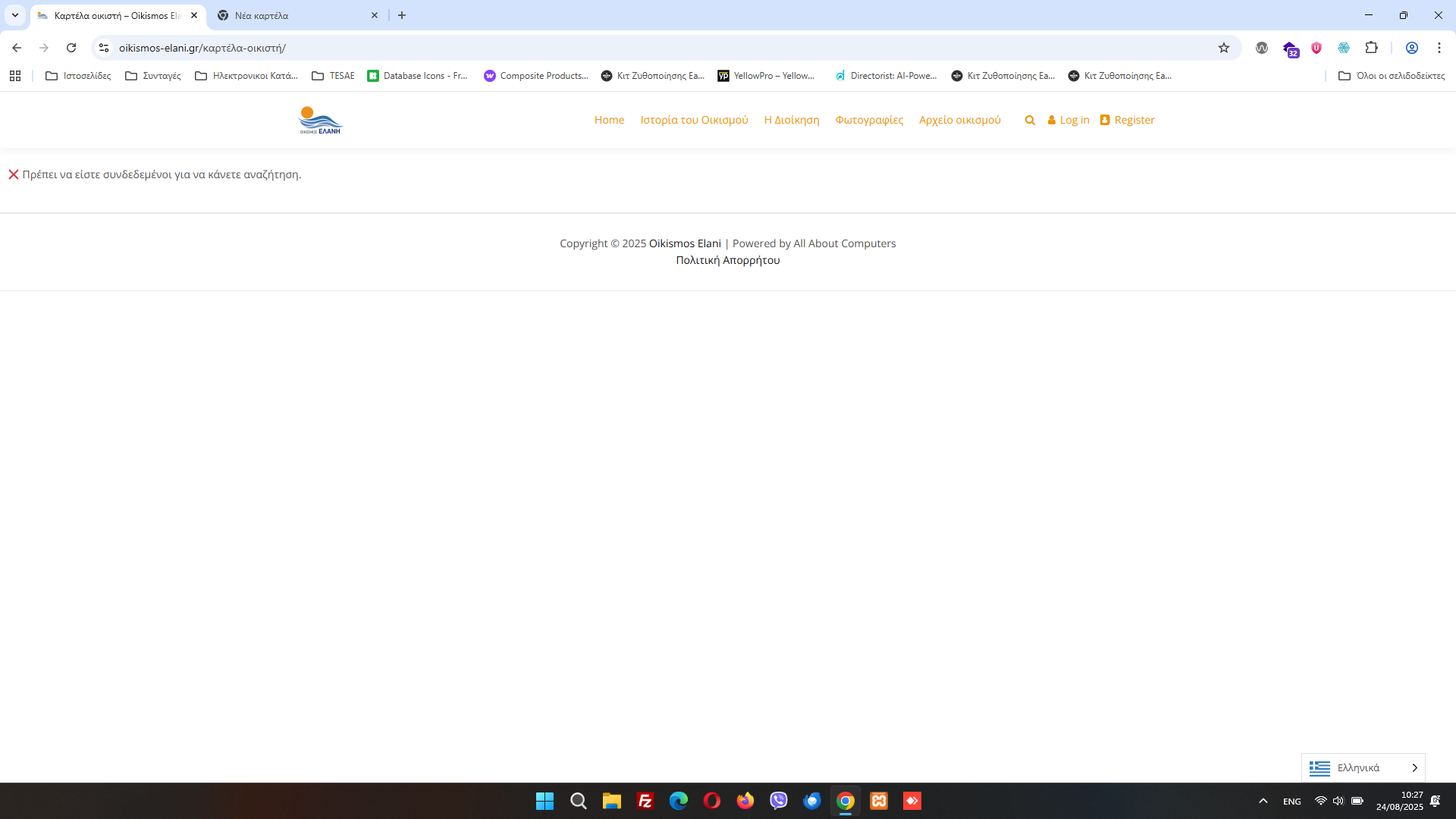
Task: Open the Chrome profile avatar icon
Action: tap(1412, 48)
